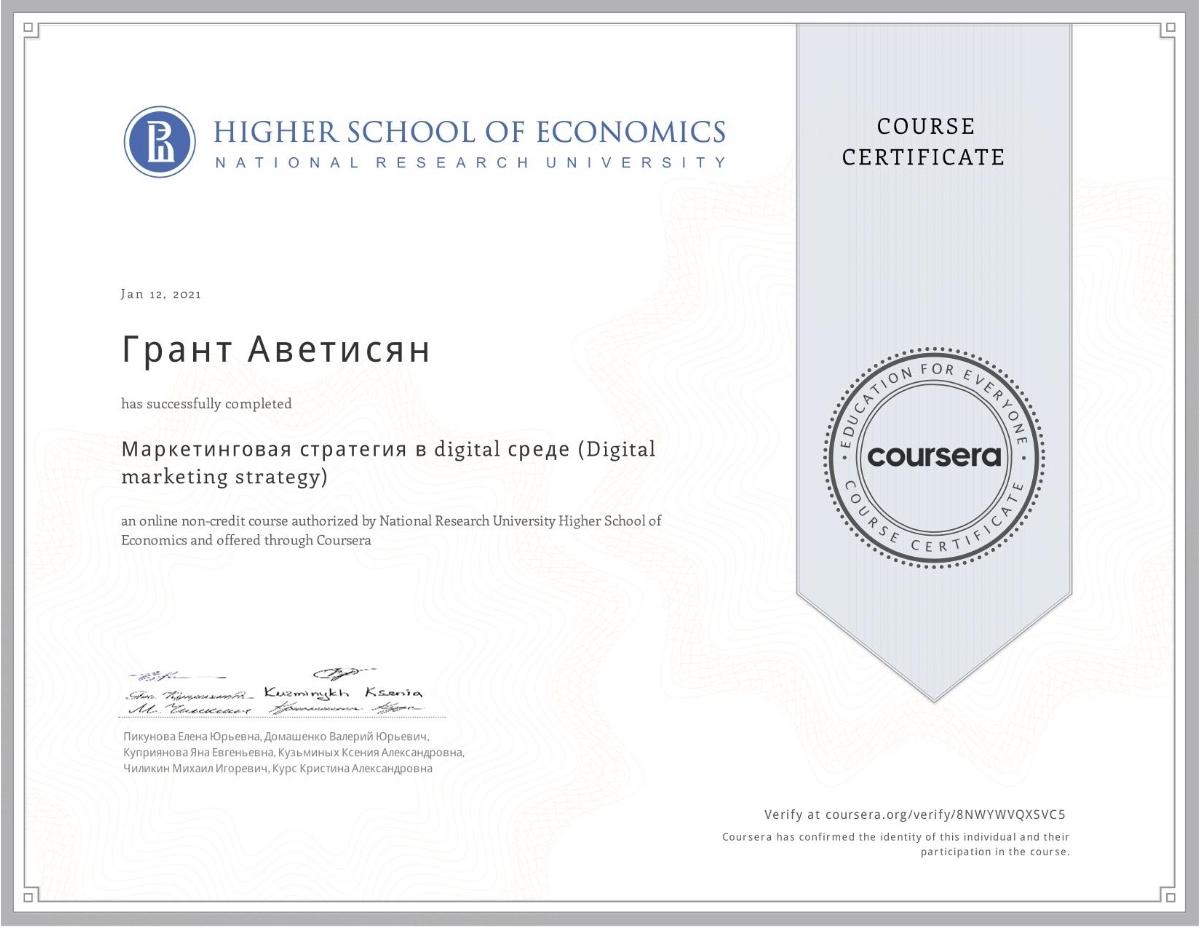Image resolution: width=1200 pixels, height=928 pixels.
Task: Click the Coursera identity confirmation note
Action: coord(896,843)
